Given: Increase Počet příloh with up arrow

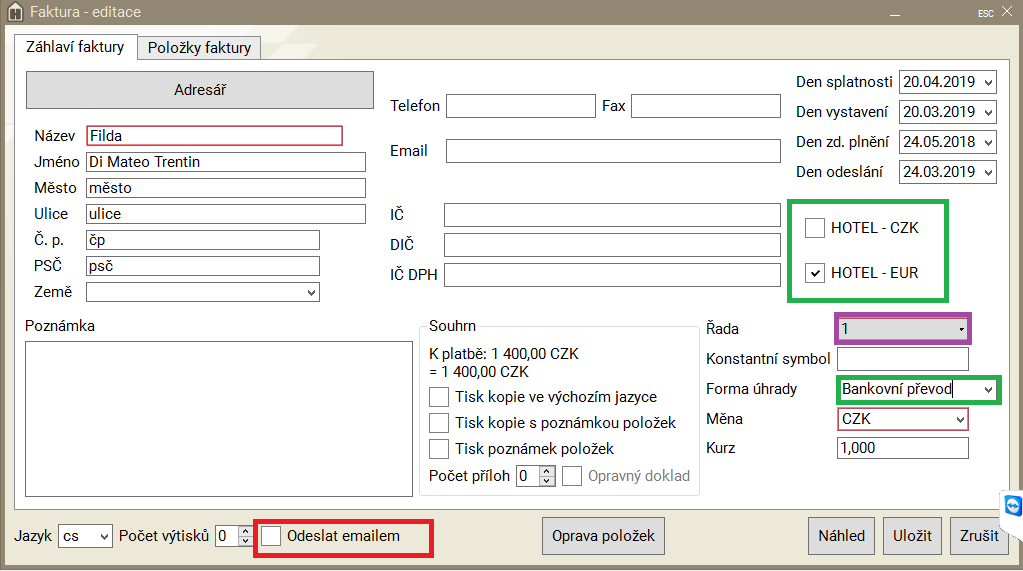Looking at the screenshot, I should click(x=546, y=471).
